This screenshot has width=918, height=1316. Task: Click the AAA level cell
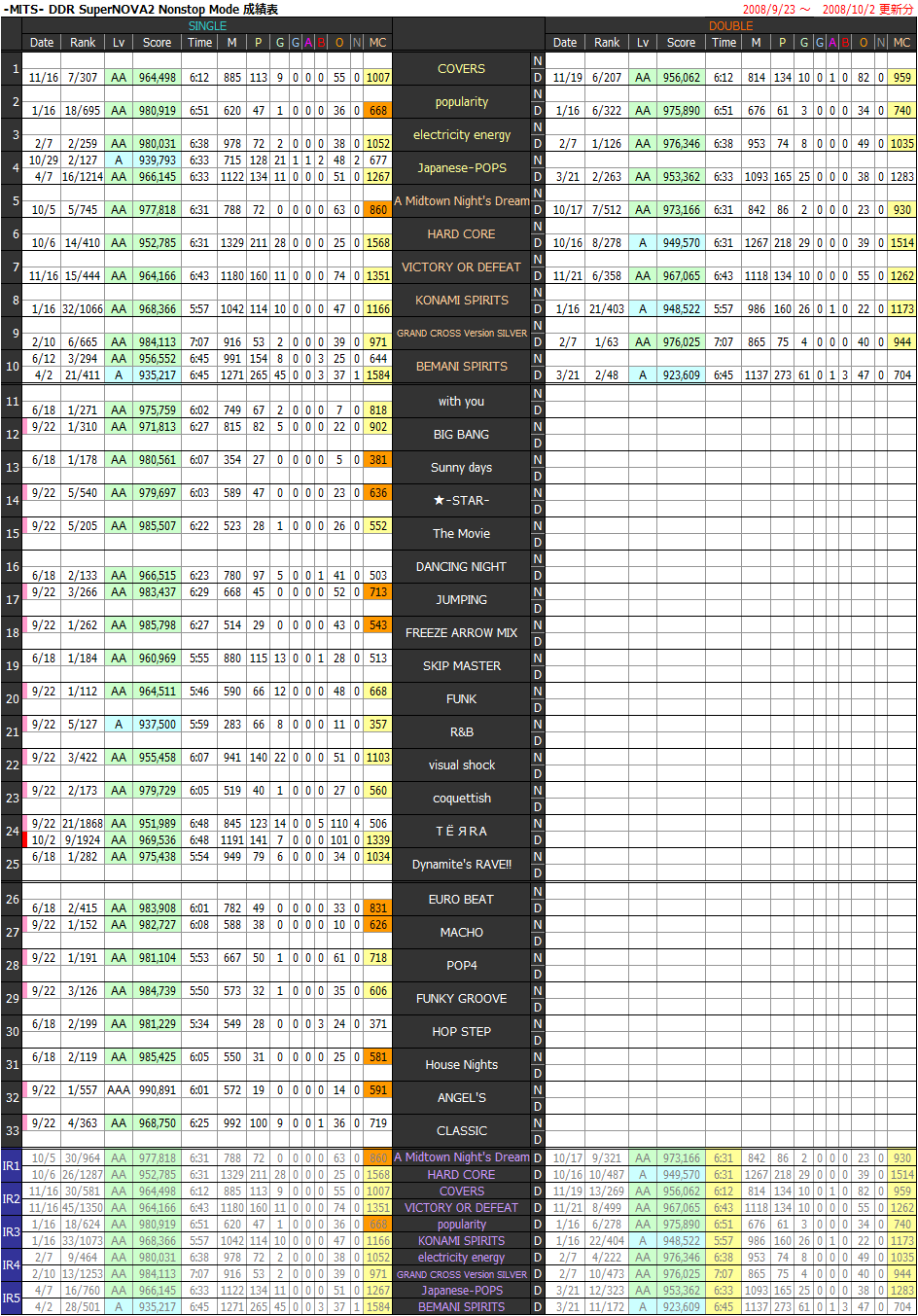[x=119, y=1090]
